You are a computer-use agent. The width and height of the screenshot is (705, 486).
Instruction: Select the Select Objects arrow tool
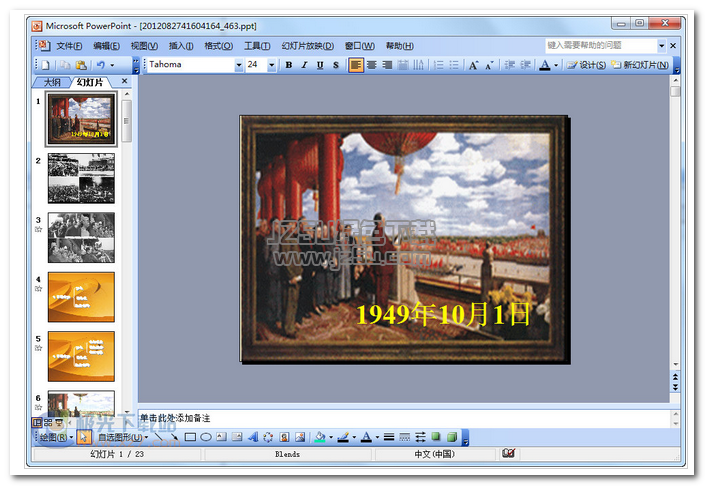tap(84, 437)
